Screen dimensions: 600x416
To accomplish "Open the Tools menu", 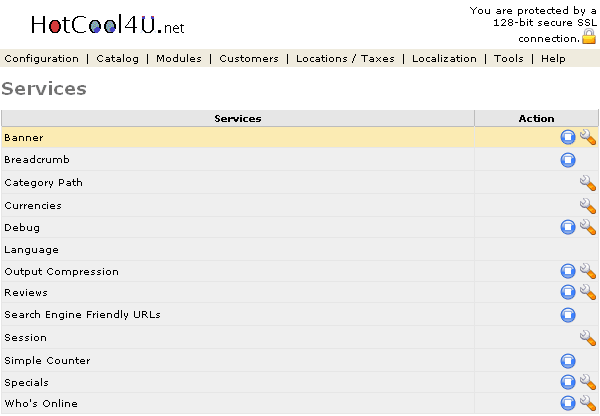I will coord(508,59).
